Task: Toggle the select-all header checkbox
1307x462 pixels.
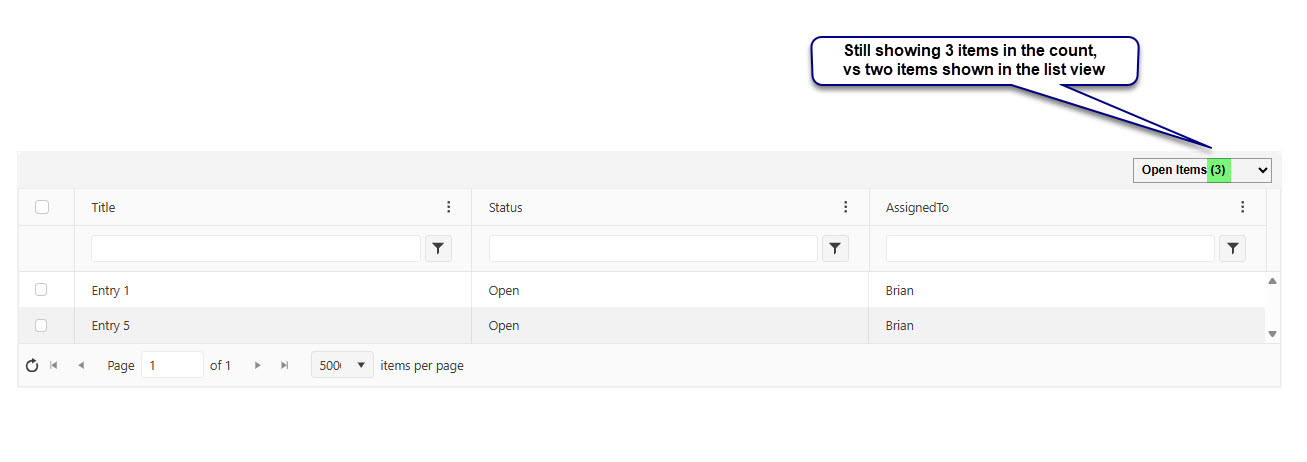Action: point(42,207)
